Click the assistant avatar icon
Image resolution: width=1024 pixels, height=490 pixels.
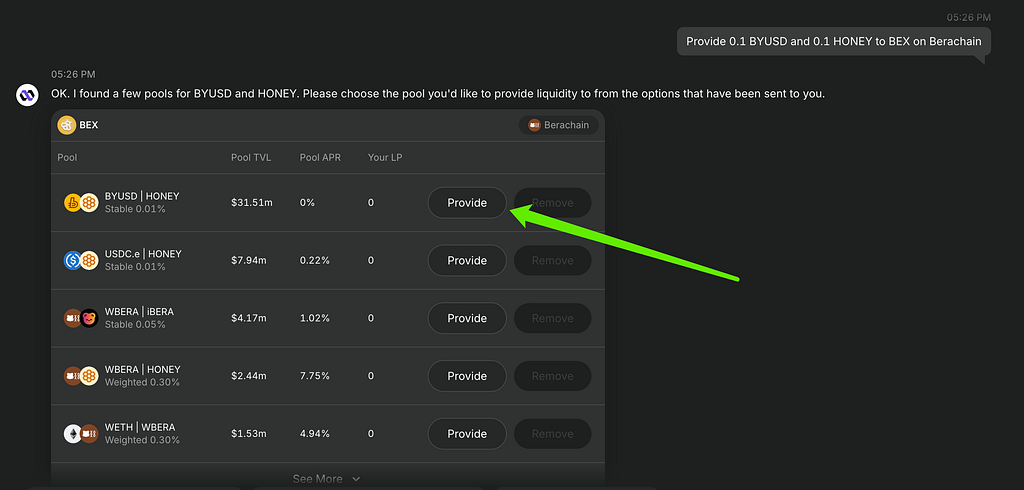(x=26, y=95)
